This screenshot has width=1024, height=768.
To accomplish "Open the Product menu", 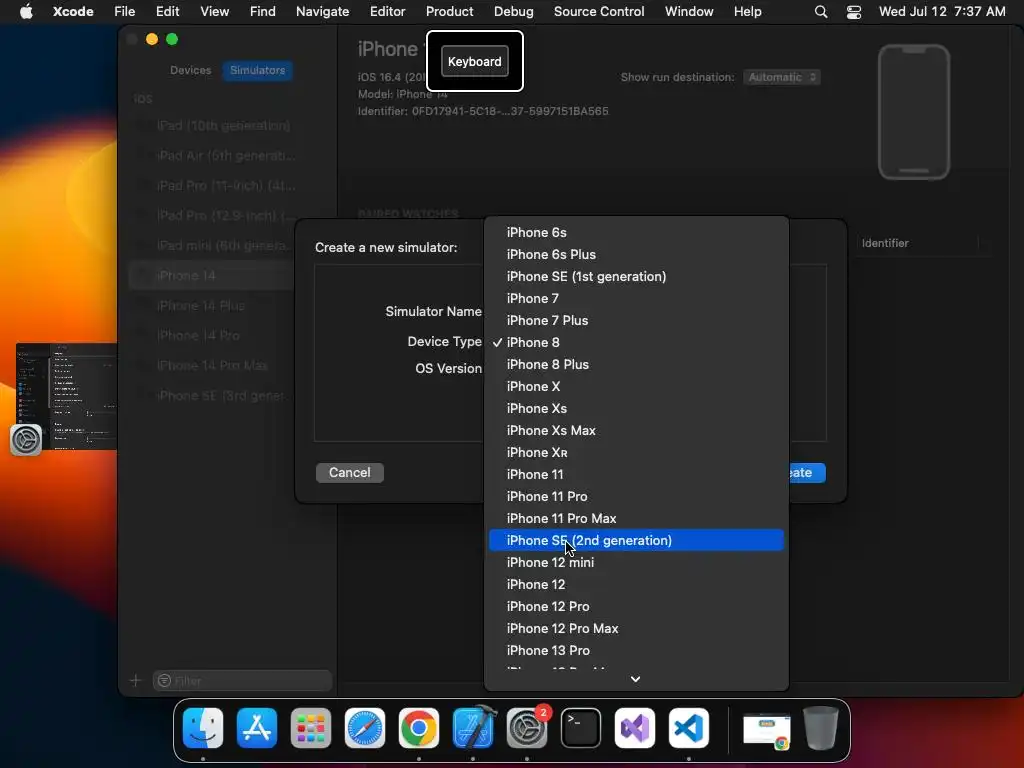I will click(x=449, y=11).
